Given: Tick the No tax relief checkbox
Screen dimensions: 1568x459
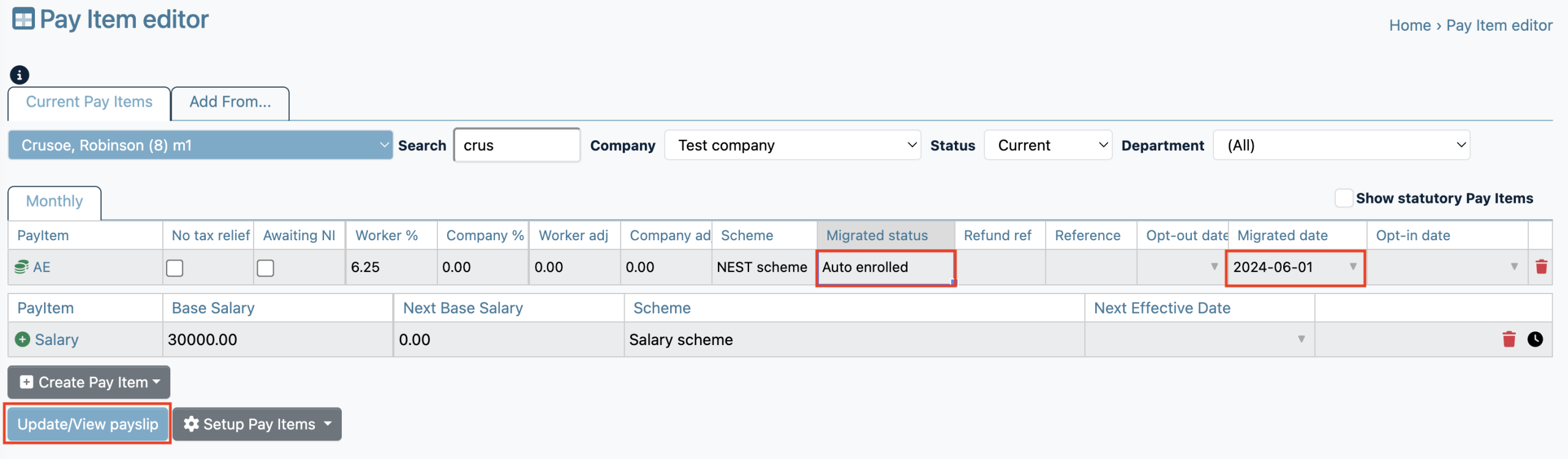Looking at the screenshot, I should (175, 268).
